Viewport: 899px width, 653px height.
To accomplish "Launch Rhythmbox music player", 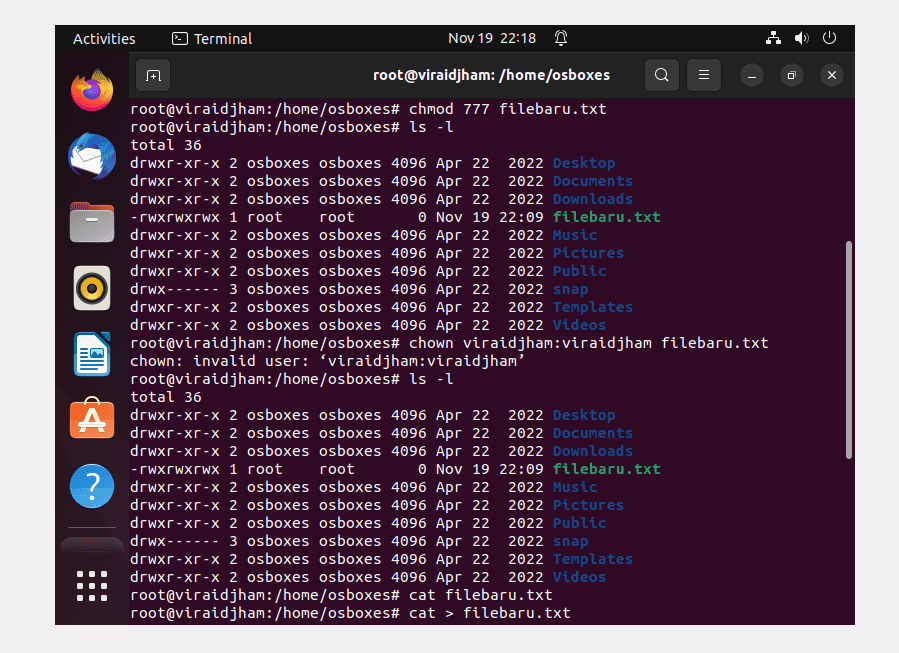I will [92, 288].
